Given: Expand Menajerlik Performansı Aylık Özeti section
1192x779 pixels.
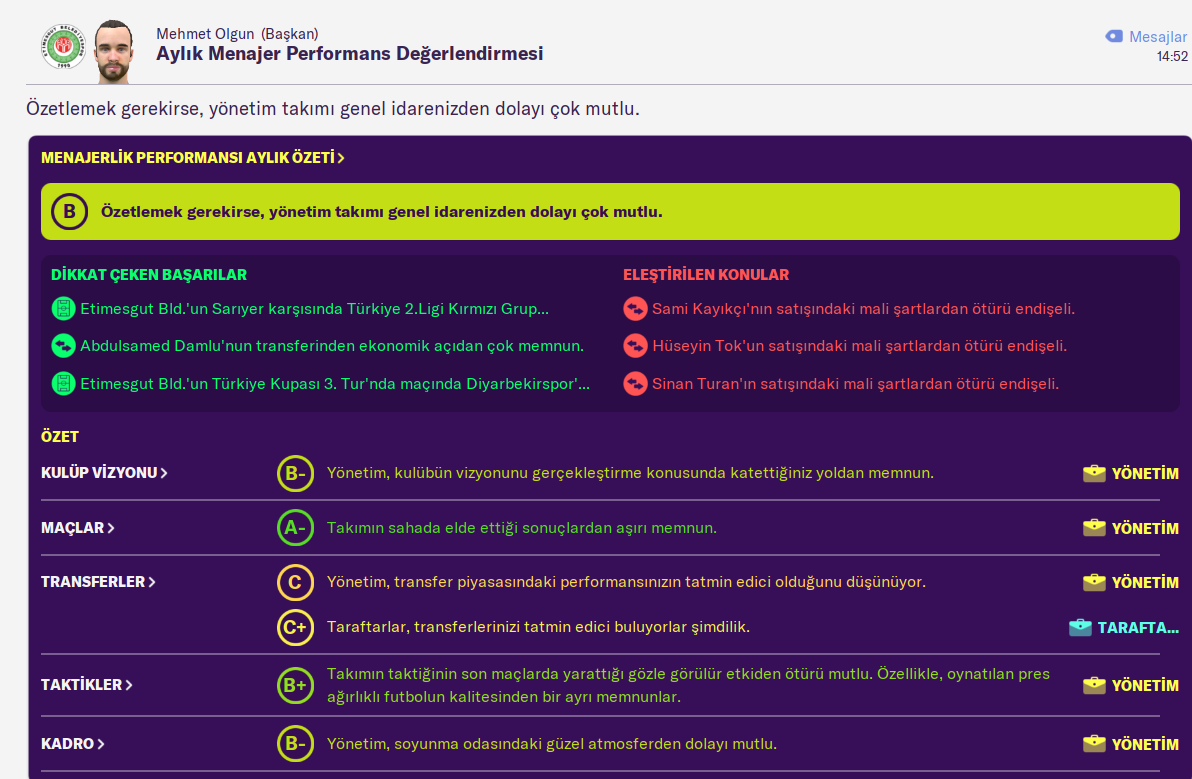Looking at the screenshot, I should point(192,158).
